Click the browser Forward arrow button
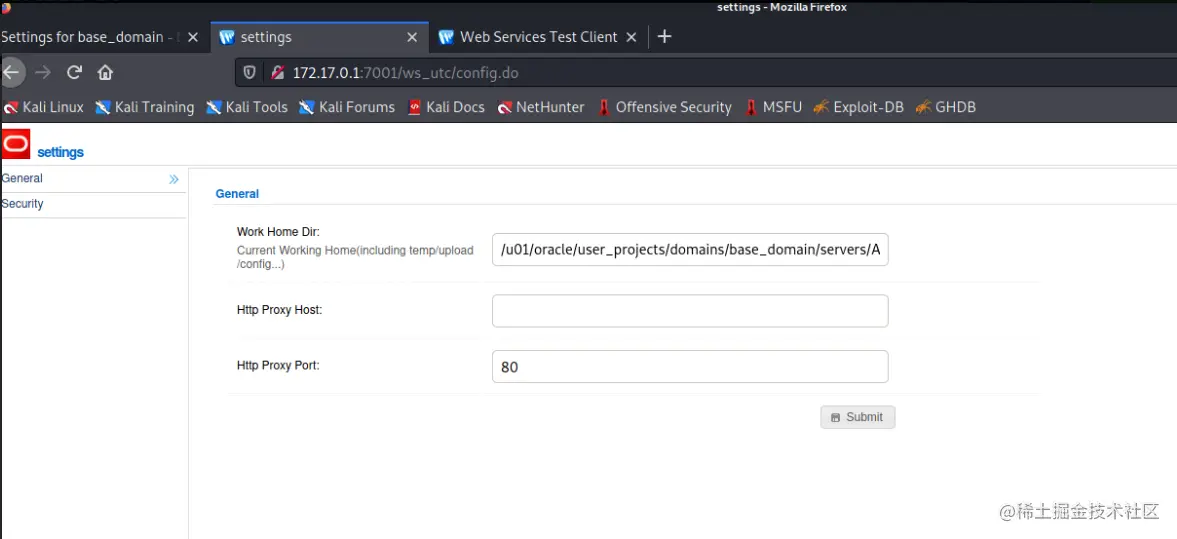Viewport: 1177px width, 539px height. [x=43, y=73]
